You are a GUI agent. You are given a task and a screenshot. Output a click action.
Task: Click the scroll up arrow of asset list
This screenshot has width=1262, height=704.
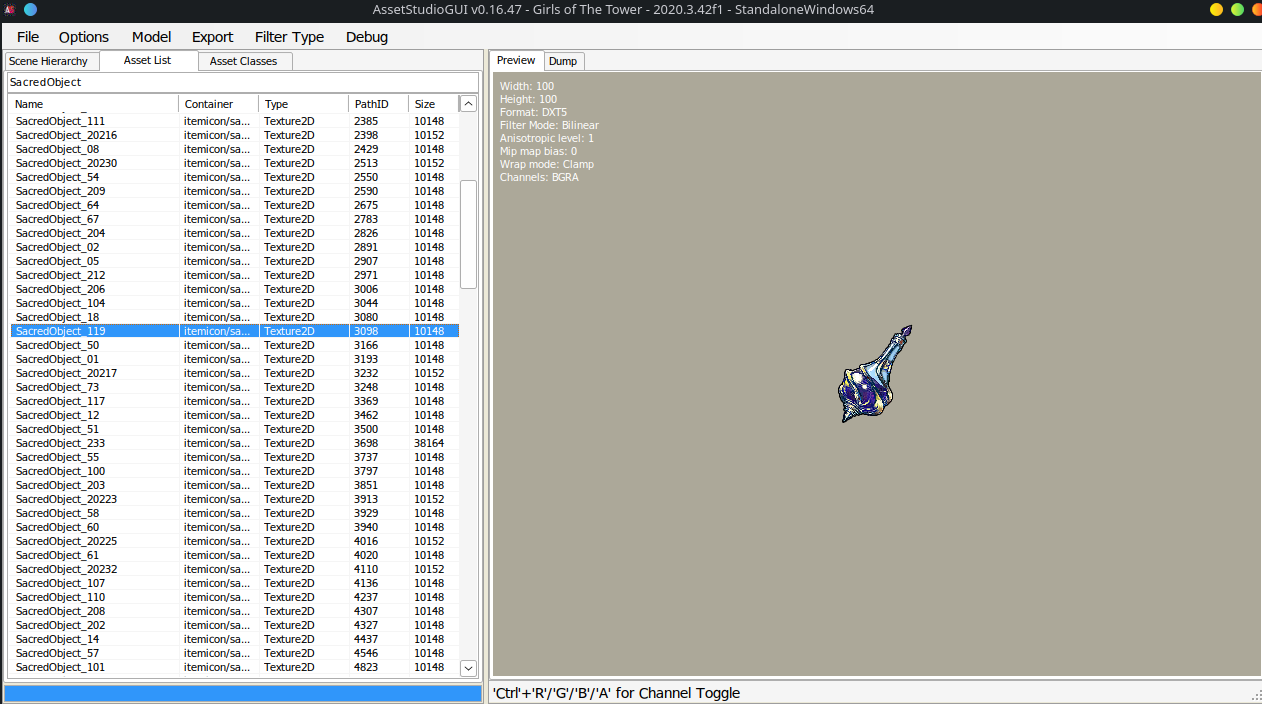[468, 103]
